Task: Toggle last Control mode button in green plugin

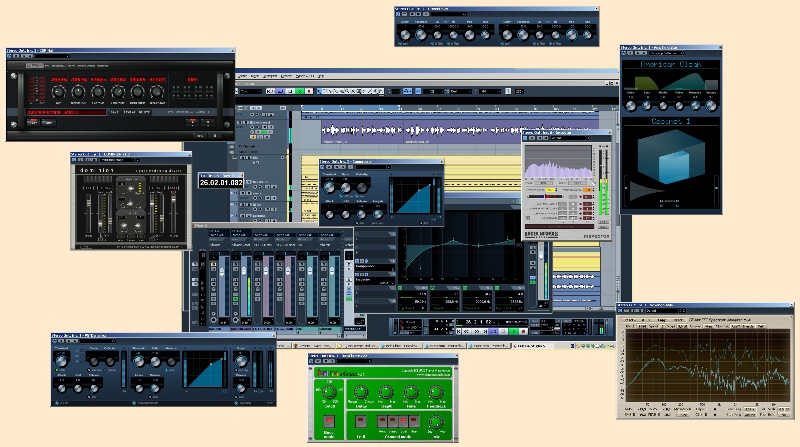Action: click(414, 421)
